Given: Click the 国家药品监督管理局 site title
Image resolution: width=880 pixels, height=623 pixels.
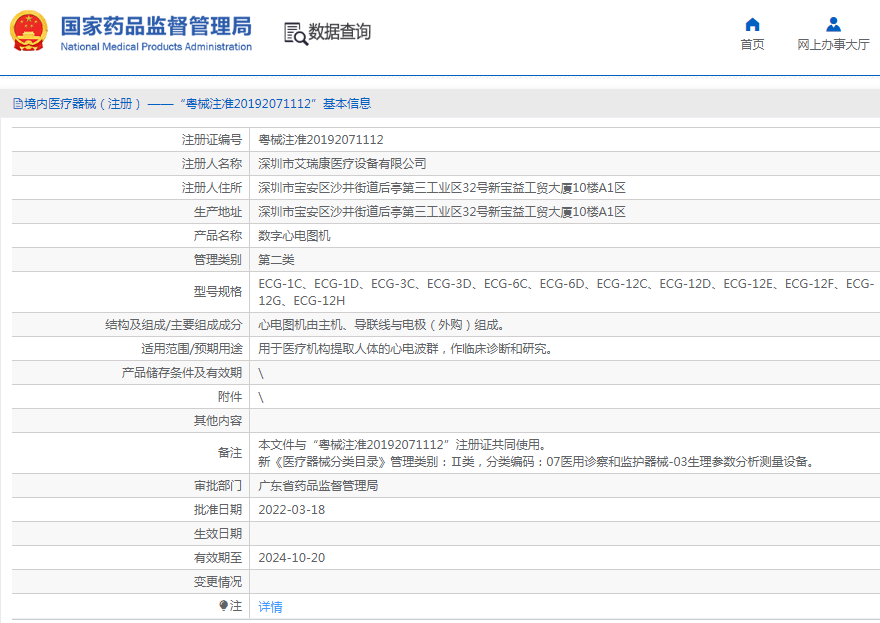Looking at the screenshot, I should [156, 25].
